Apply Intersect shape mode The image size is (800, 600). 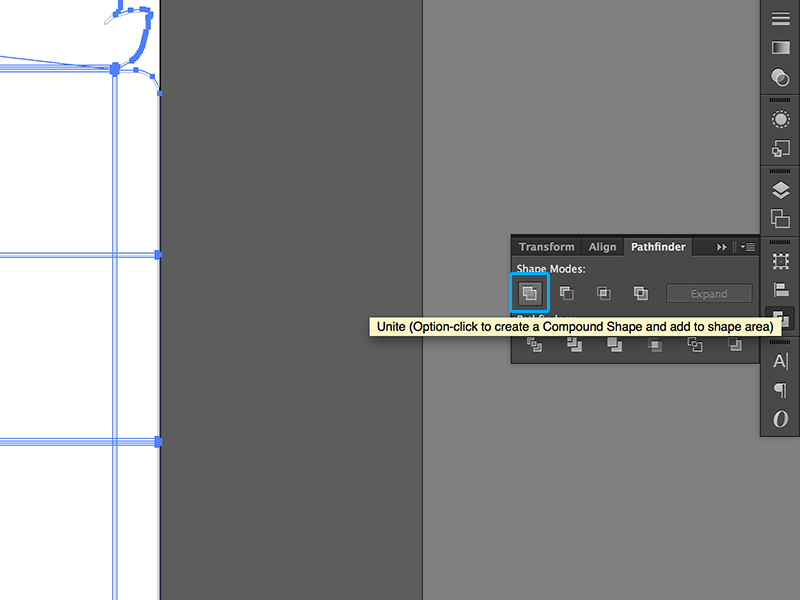coord(604,293)
